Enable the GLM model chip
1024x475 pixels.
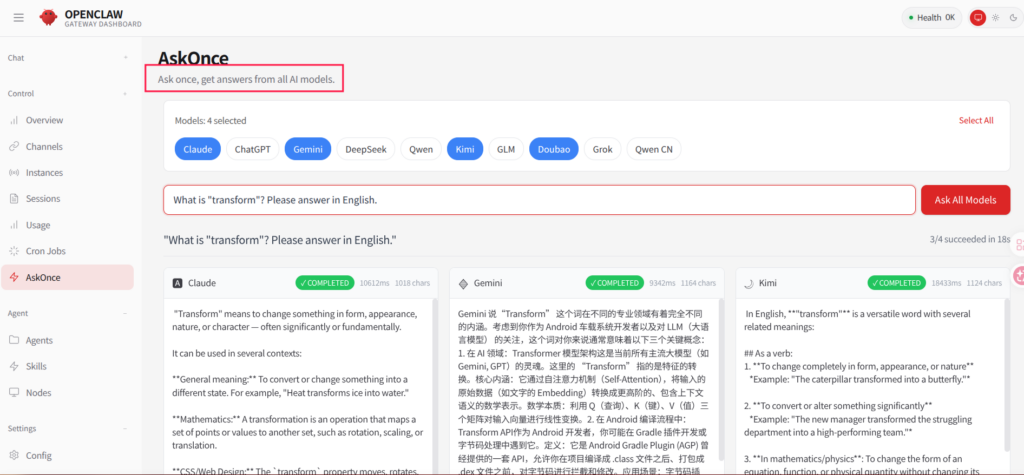tap(506, 149)
